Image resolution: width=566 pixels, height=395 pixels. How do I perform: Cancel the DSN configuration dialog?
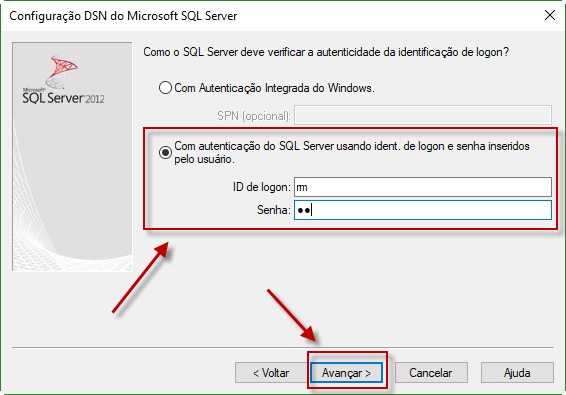point(431,373)
